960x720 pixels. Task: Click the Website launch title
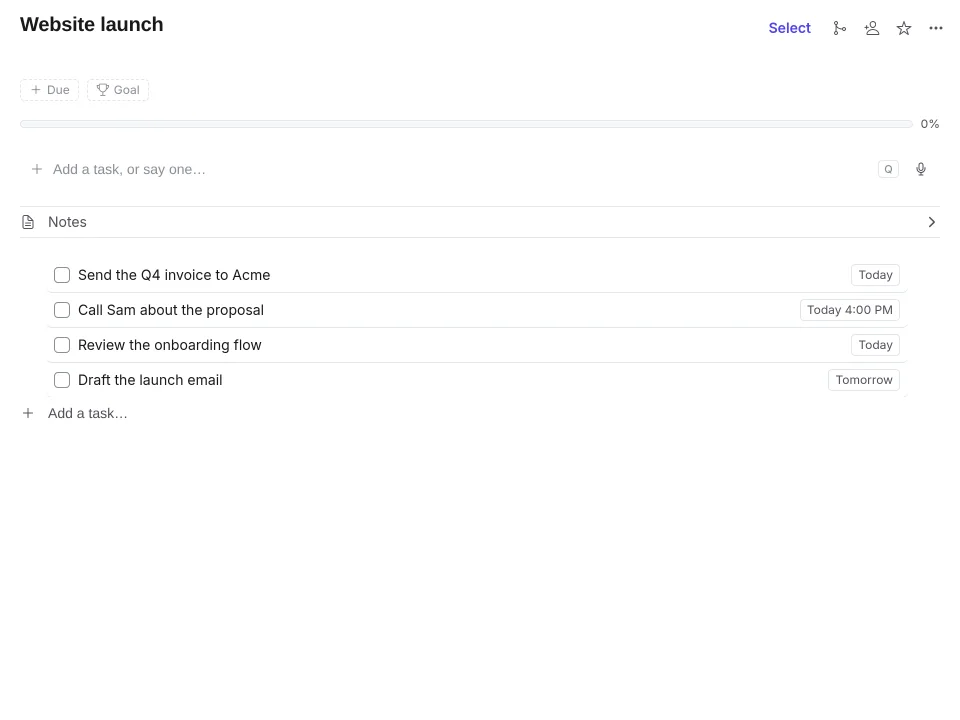coord(92,24)
